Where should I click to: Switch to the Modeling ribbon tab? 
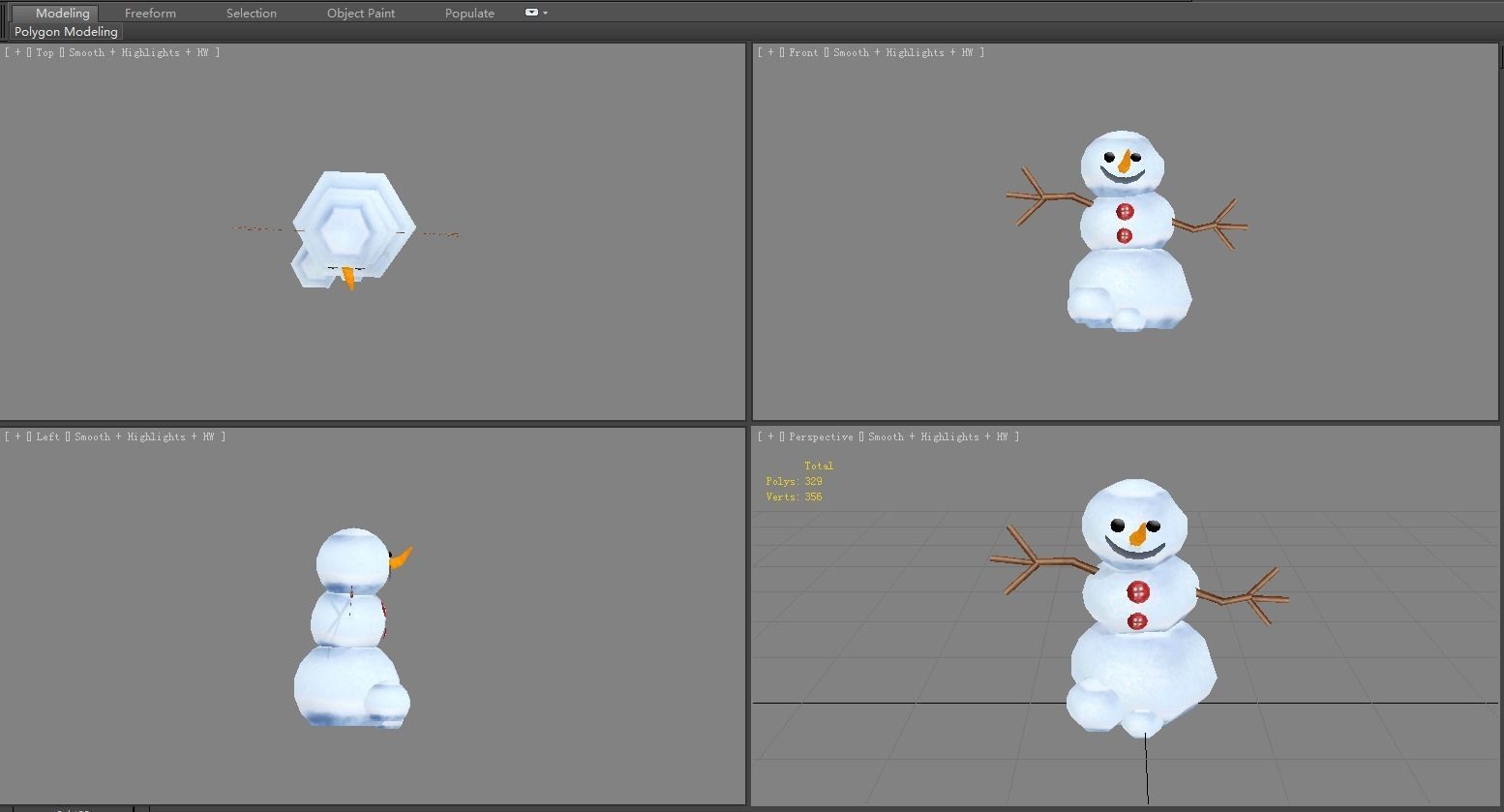(62, 13)
